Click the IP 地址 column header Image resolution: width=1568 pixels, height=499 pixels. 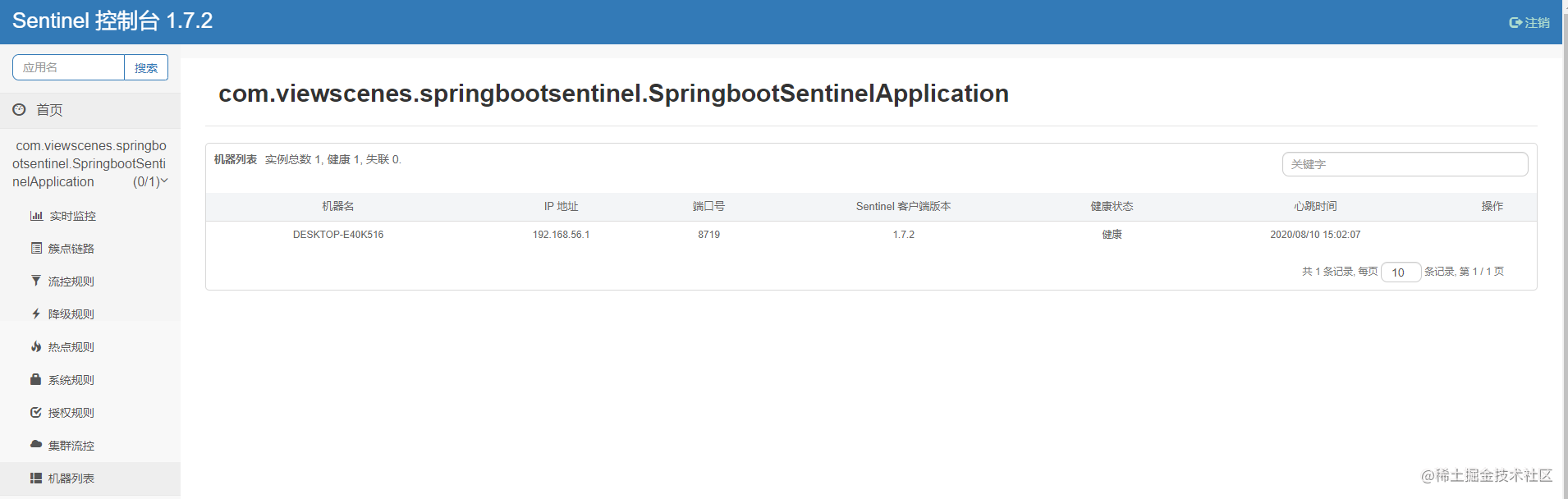pos(562,206)
